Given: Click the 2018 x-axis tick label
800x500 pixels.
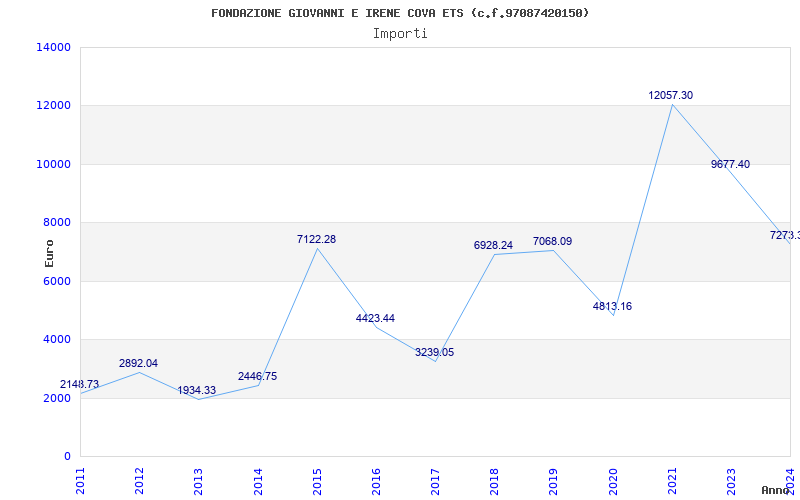Looking at the screenshot, I should 494,479.
